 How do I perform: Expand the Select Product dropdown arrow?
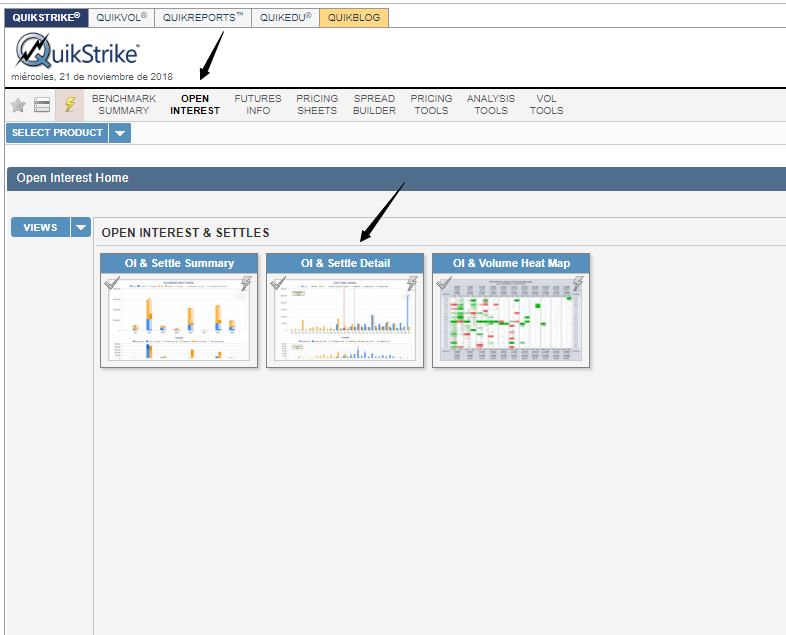pos(120,133)
